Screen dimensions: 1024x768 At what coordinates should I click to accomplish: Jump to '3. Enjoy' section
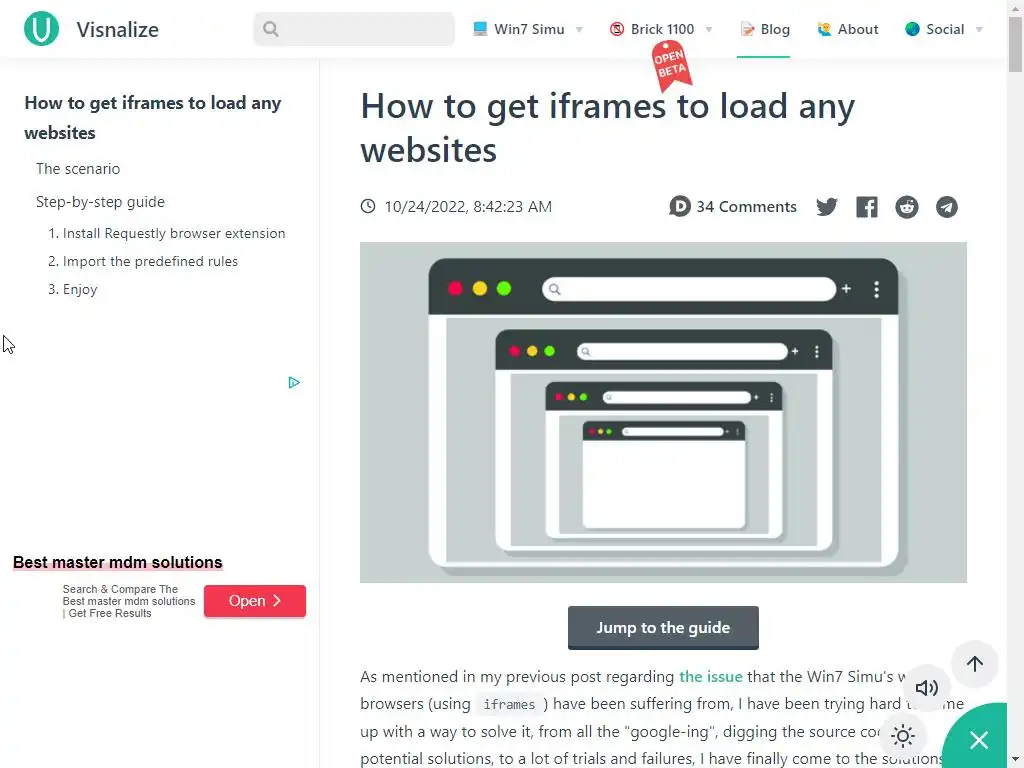[72, 289]
